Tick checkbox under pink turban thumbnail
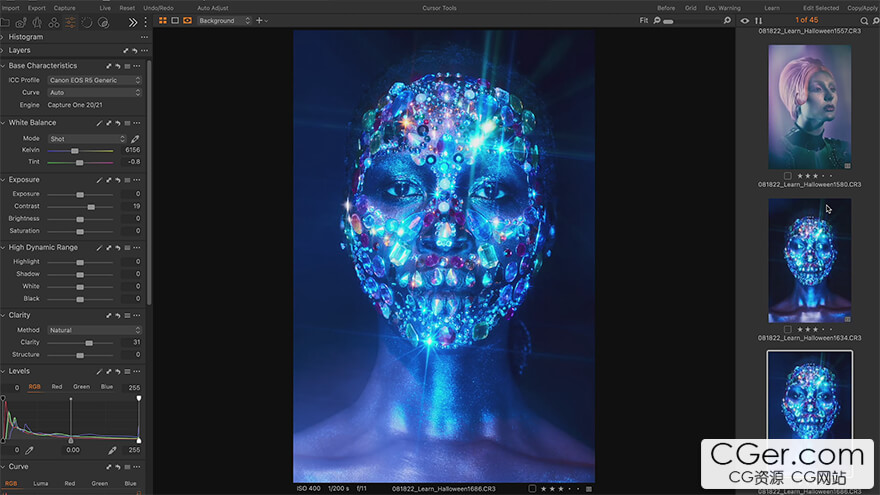Image resolution: width=880 pixels, height=495 pixels. [x=787, y=176]
